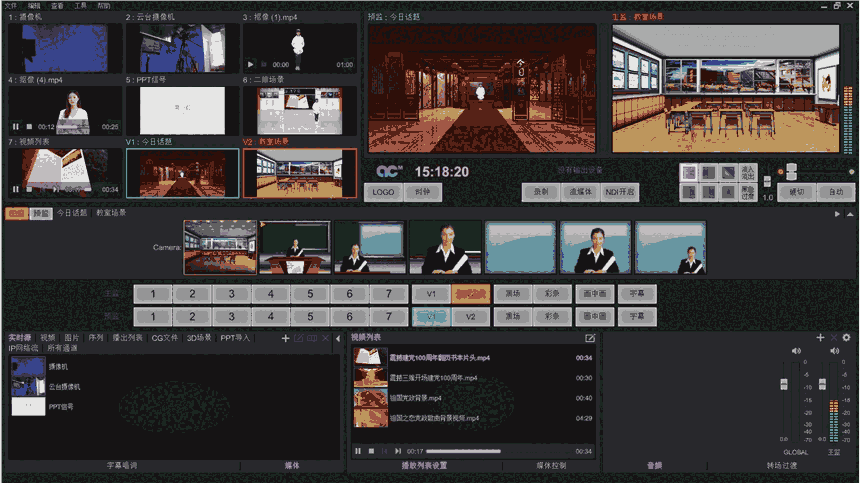This screenshot has width=860, height=483.
Task: Open the 3D场景 tab
Action: pyautogui.click(x=200, y=338)
